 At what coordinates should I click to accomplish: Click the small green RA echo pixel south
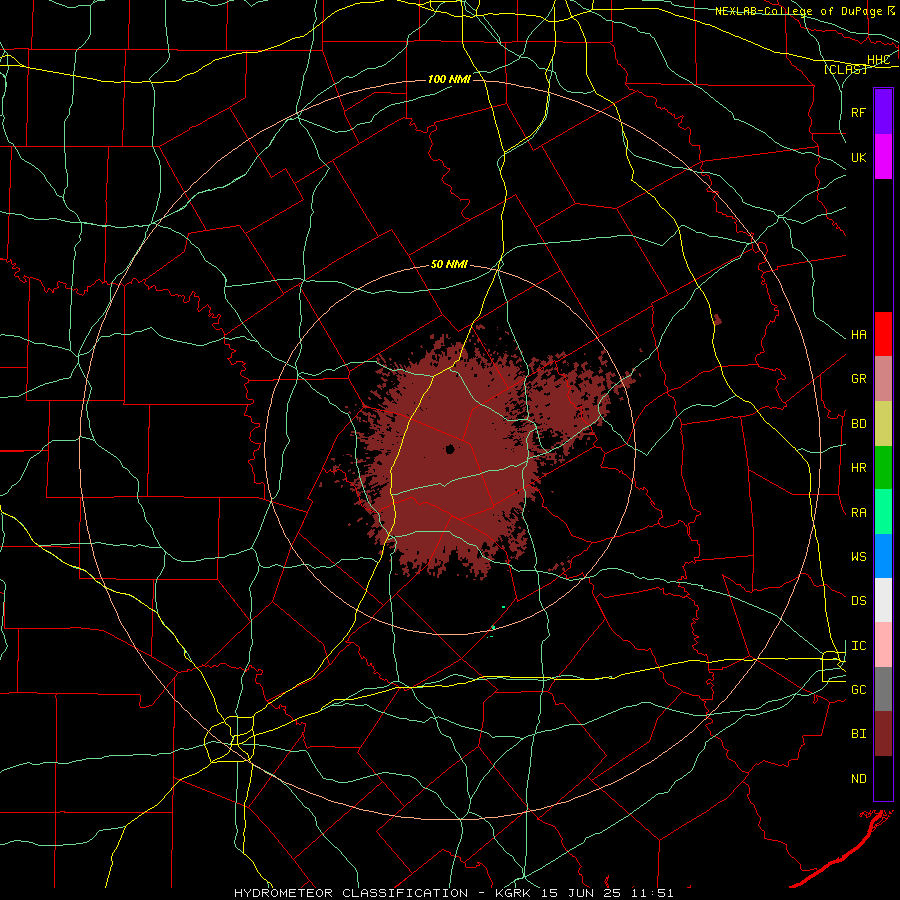[503, 607]
